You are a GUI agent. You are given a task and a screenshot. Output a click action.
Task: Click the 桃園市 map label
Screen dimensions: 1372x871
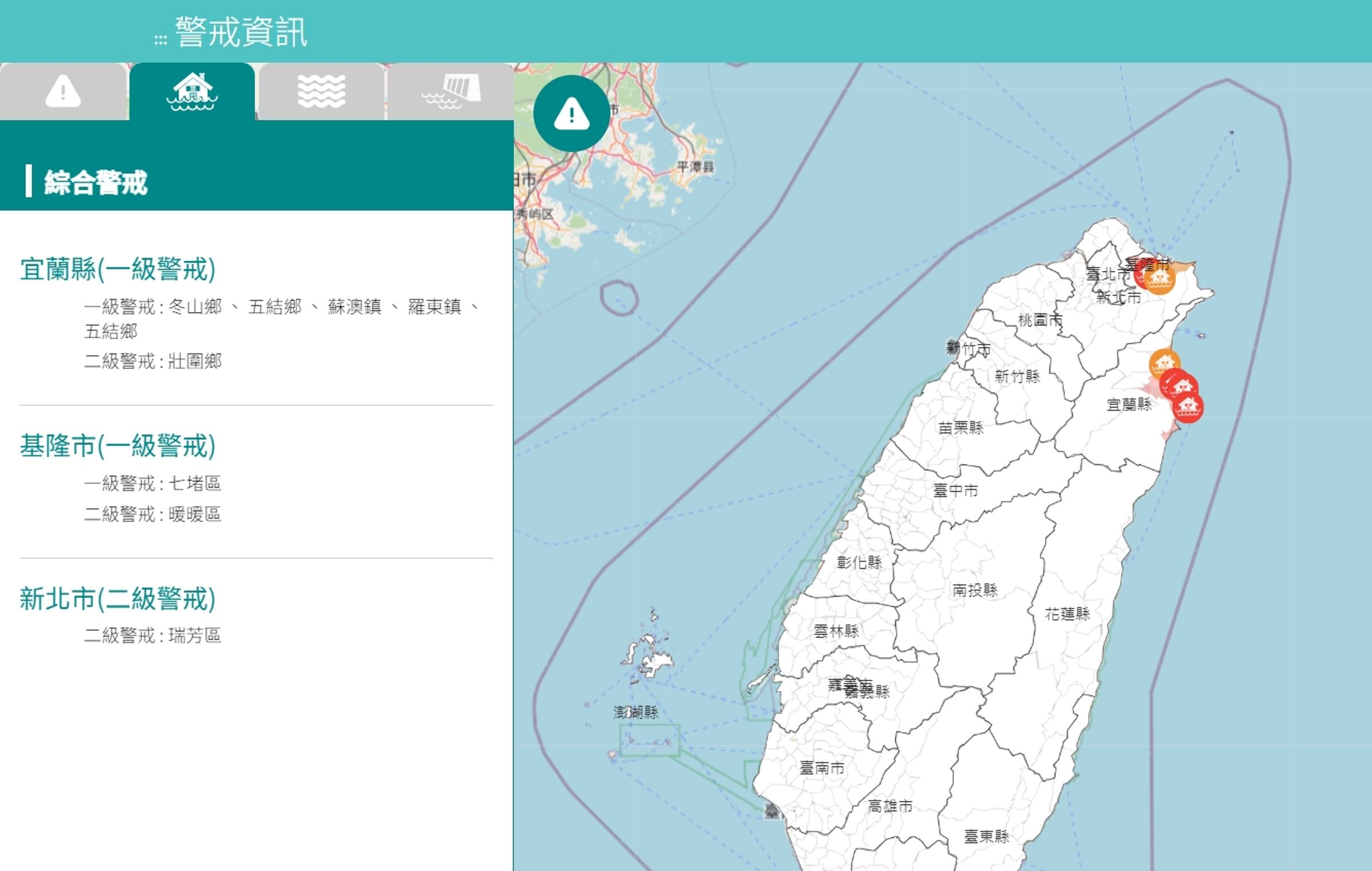click(1040, 320)
